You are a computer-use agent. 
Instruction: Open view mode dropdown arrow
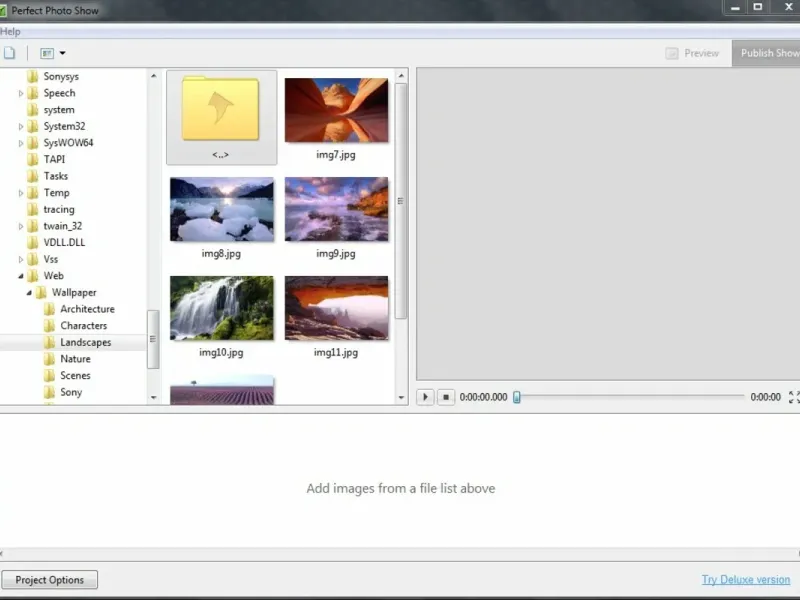coord(62,53)
